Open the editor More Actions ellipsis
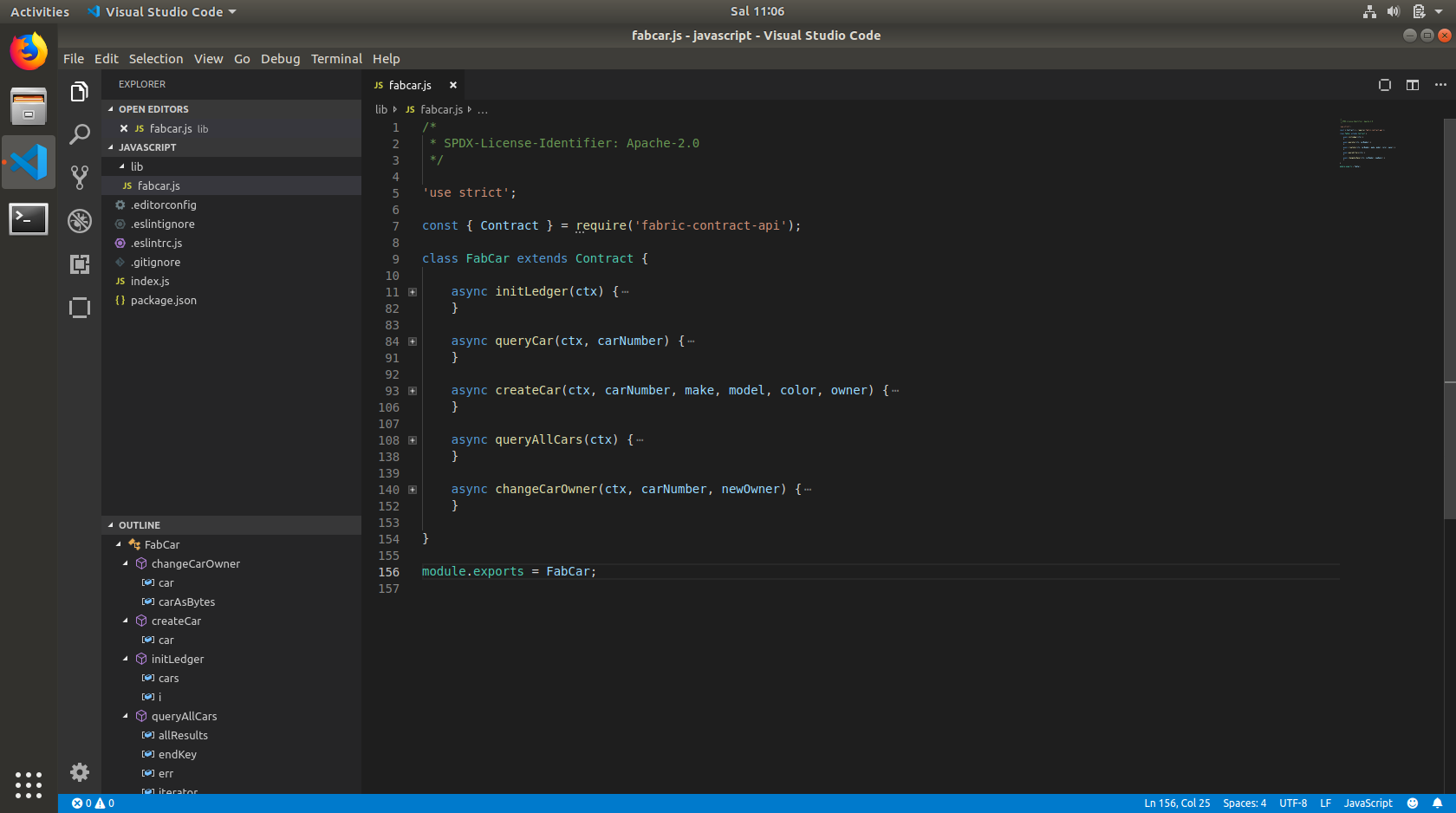 pyautogui.click(x=1440, y=85)
